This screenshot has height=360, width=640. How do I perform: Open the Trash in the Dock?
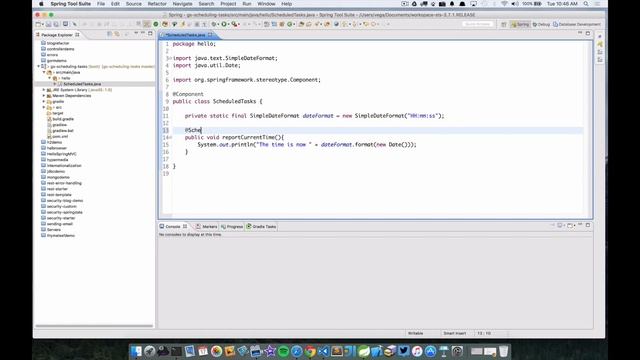tap(504, 351)
